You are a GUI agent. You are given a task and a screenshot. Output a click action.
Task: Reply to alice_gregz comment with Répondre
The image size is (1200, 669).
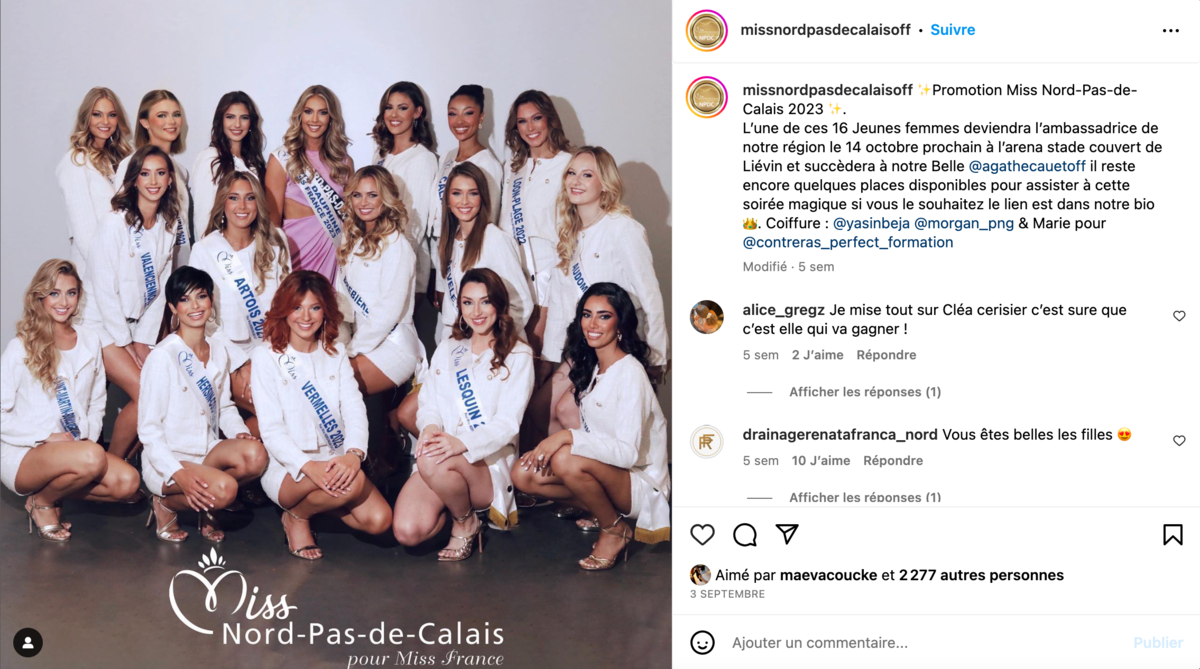pyautogui.click(x=886, y=355)
